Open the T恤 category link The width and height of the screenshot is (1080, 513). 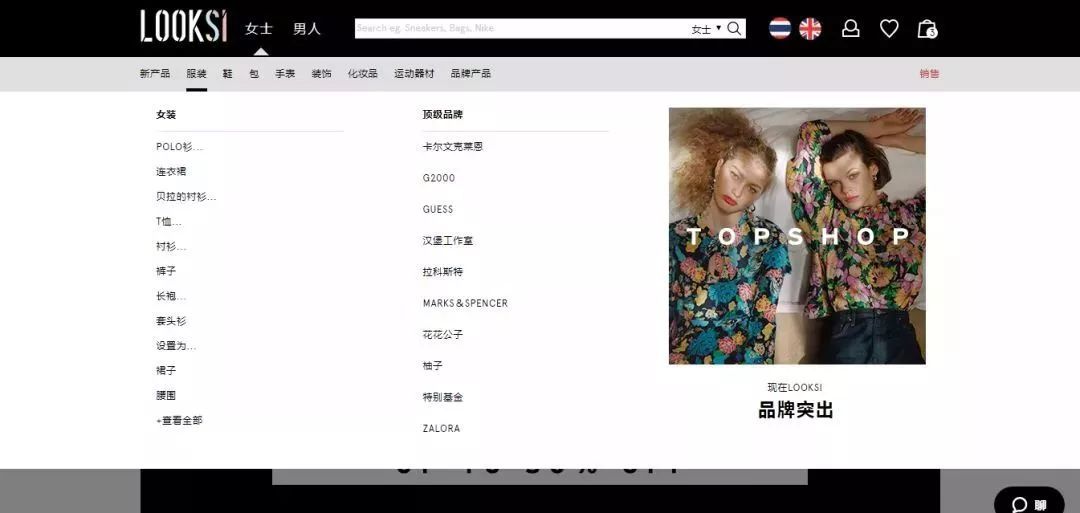(169, 222)
